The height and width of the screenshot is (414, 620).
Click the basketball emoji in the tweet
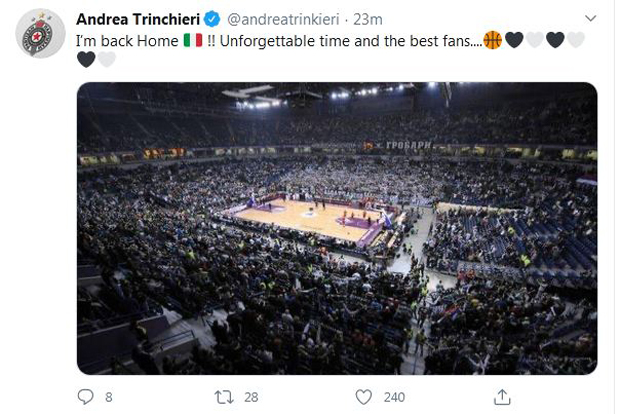492,40
